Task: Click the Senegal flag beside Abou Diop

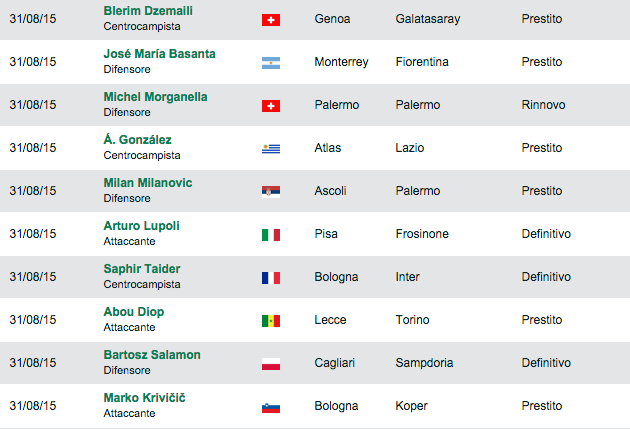Action: coord(270,320)
